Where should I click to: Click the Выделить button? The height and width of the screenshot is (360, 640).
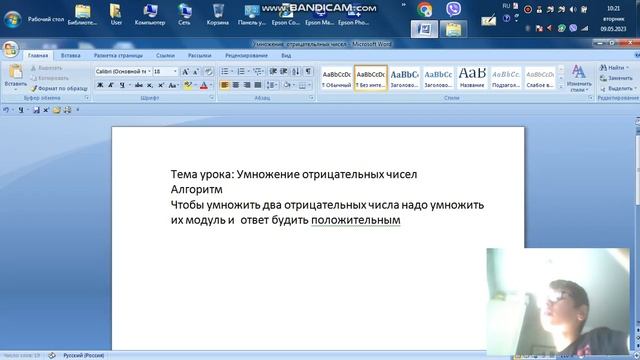pyautogui.click(x=618, y=89)
